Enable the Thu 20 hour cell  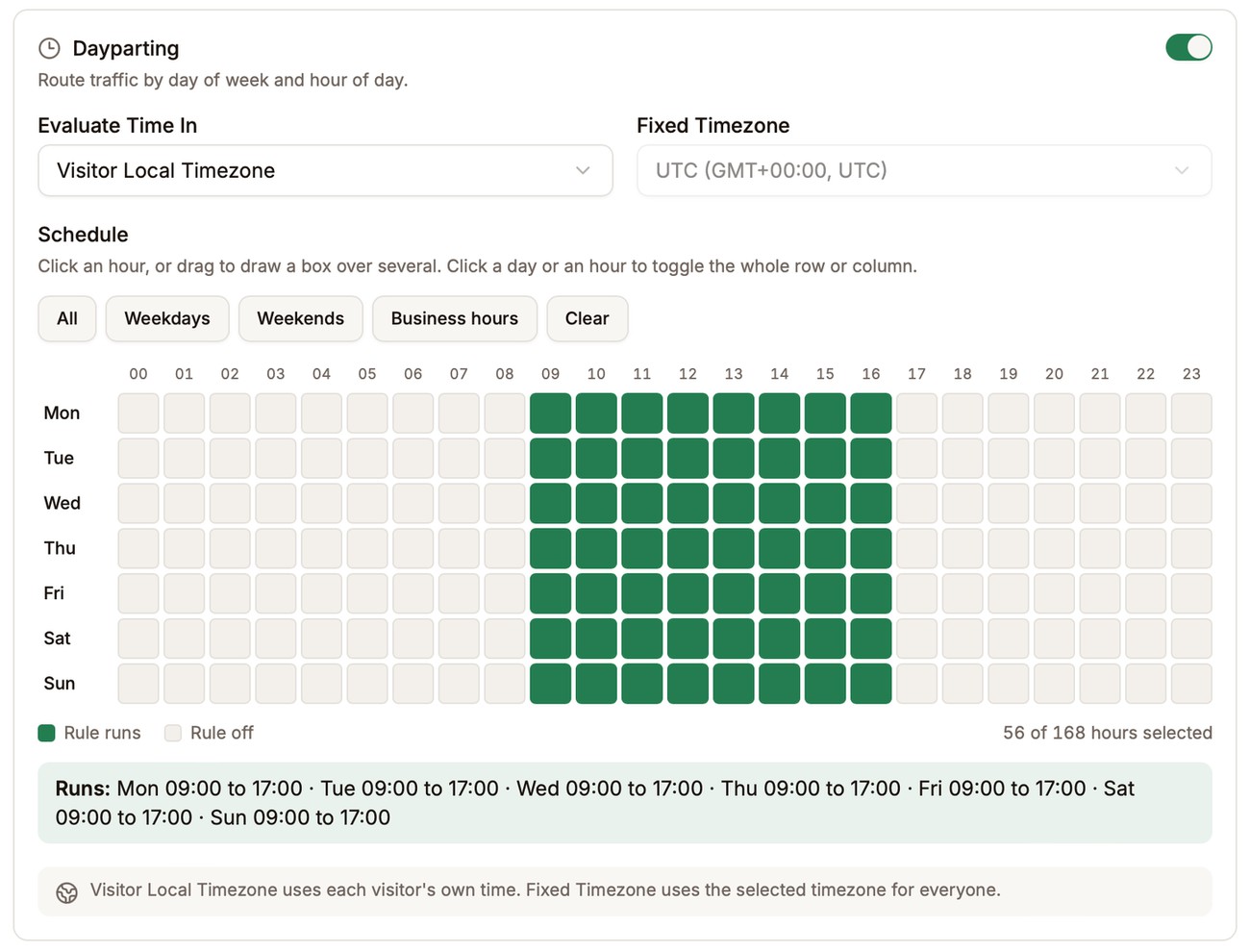coord(1055,548)
